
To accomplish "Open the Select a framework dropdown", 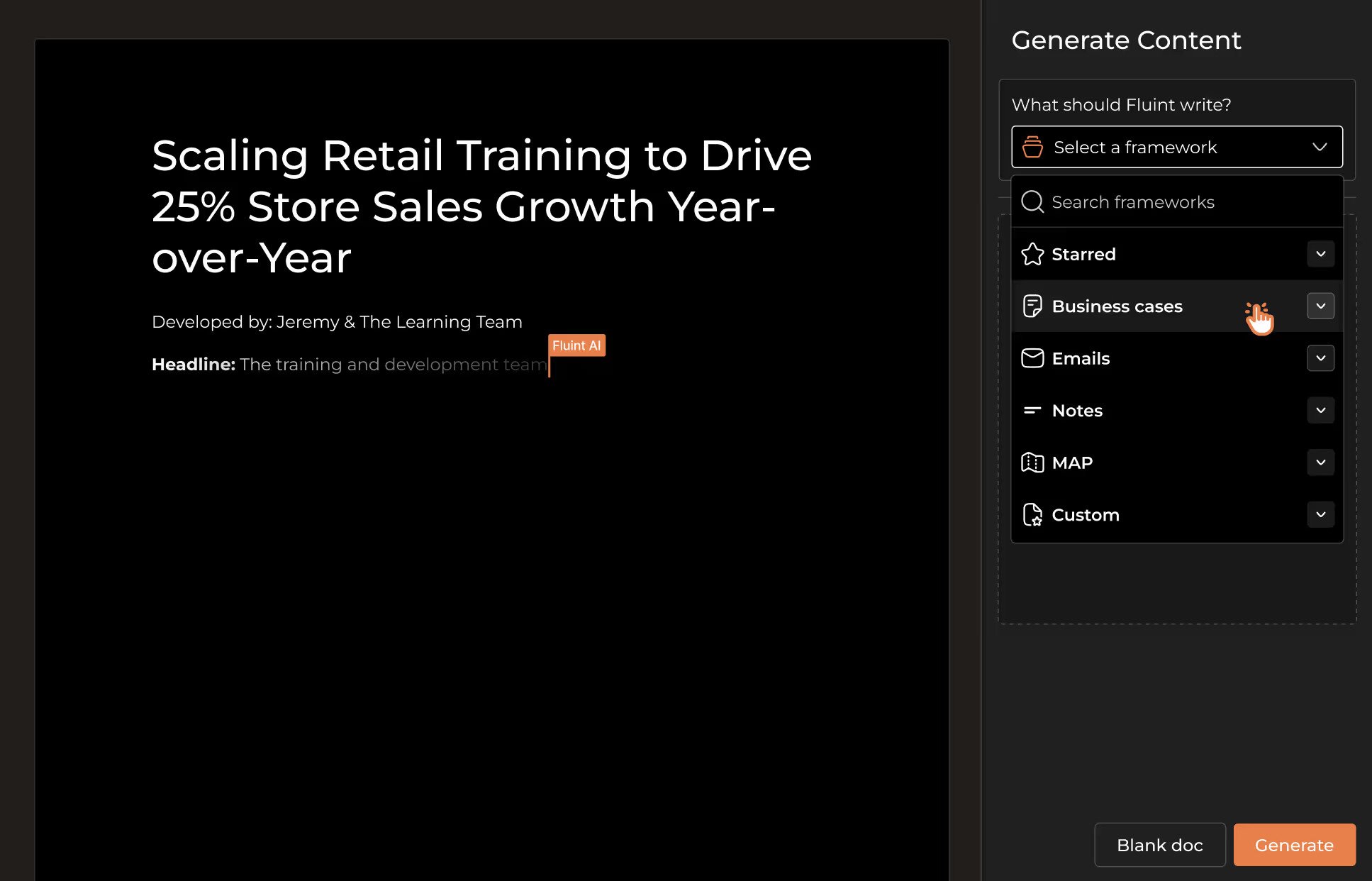I will (x=1177, y=147).
